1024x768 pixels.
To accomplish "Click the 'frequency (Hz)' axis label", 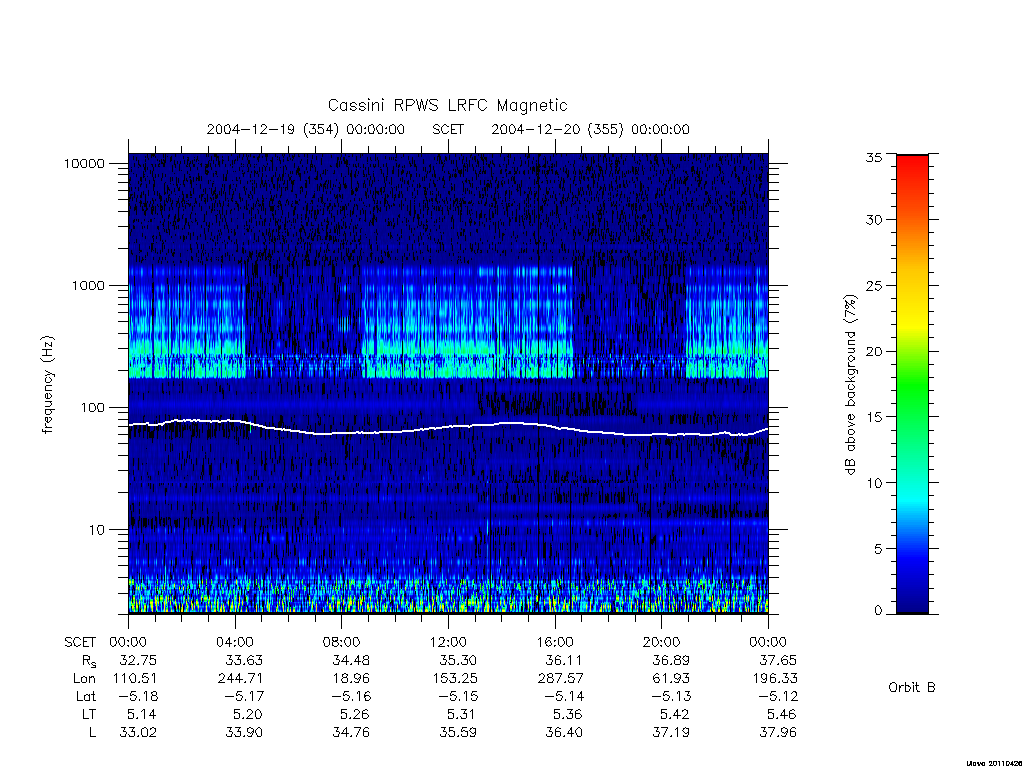I will pyautogui.click(x=48, y=384).
